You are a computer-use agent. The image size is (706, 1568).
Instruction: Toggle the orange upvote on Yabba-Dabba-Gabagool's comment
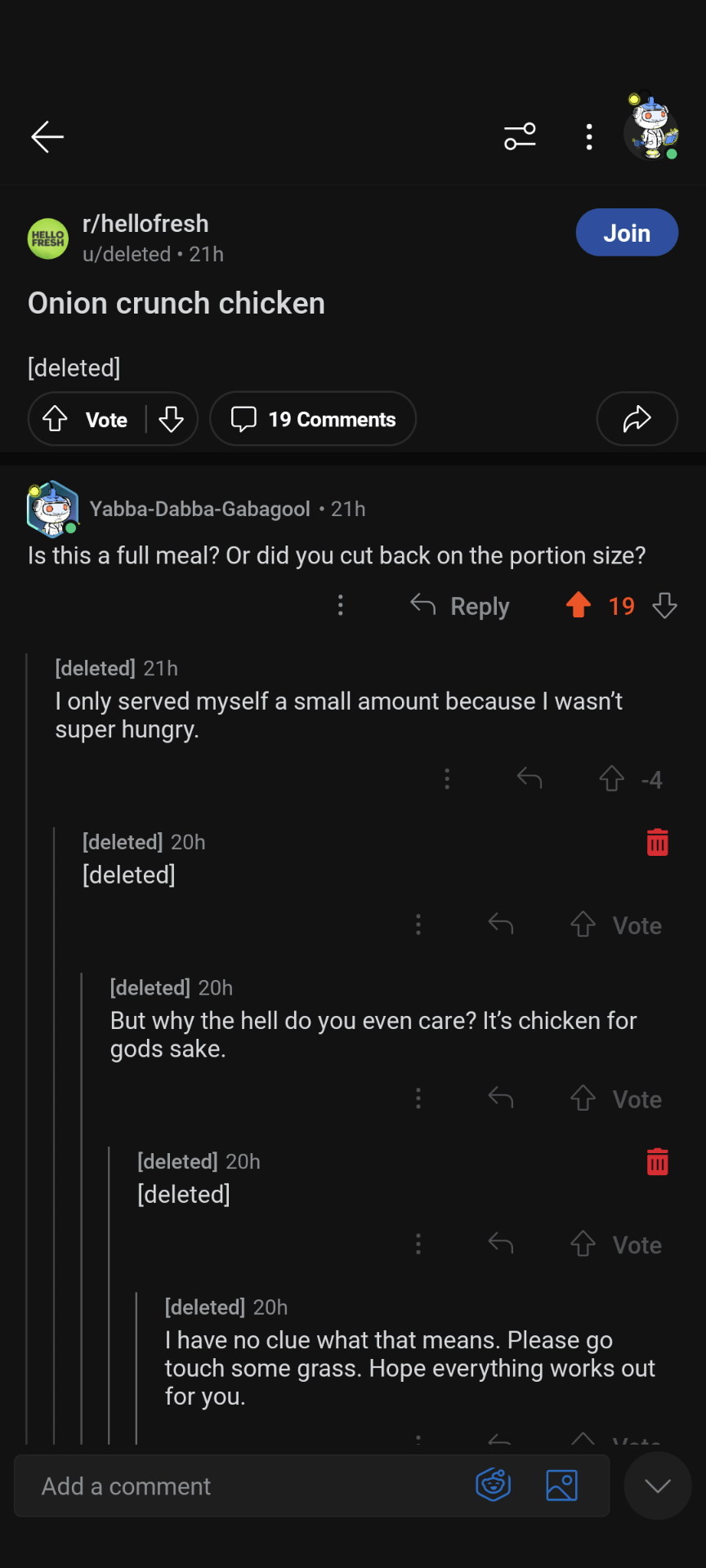[579, 605]
